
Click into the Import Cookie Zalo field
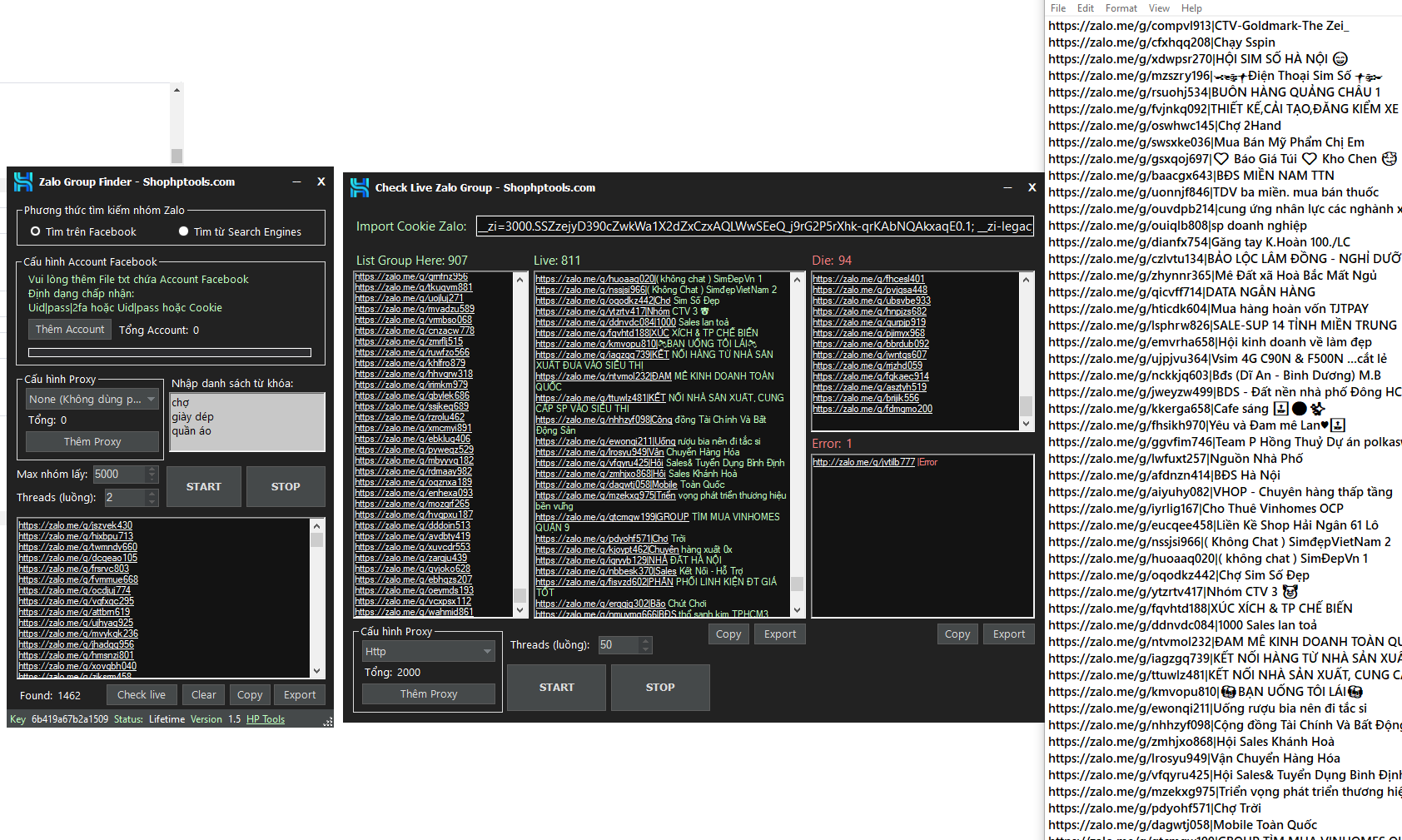(x=754, y=226)
